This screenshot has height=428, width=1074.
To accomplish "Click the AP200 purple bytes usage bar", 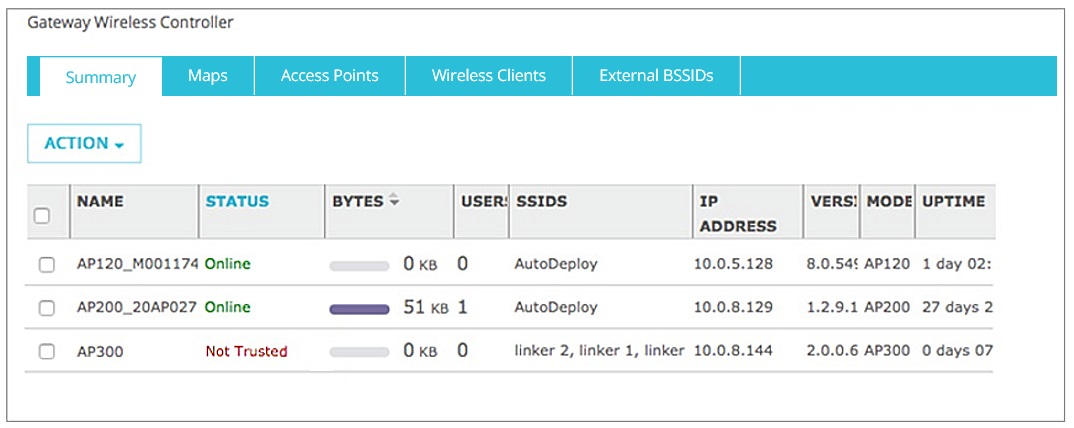I will [x=359, y=309].
